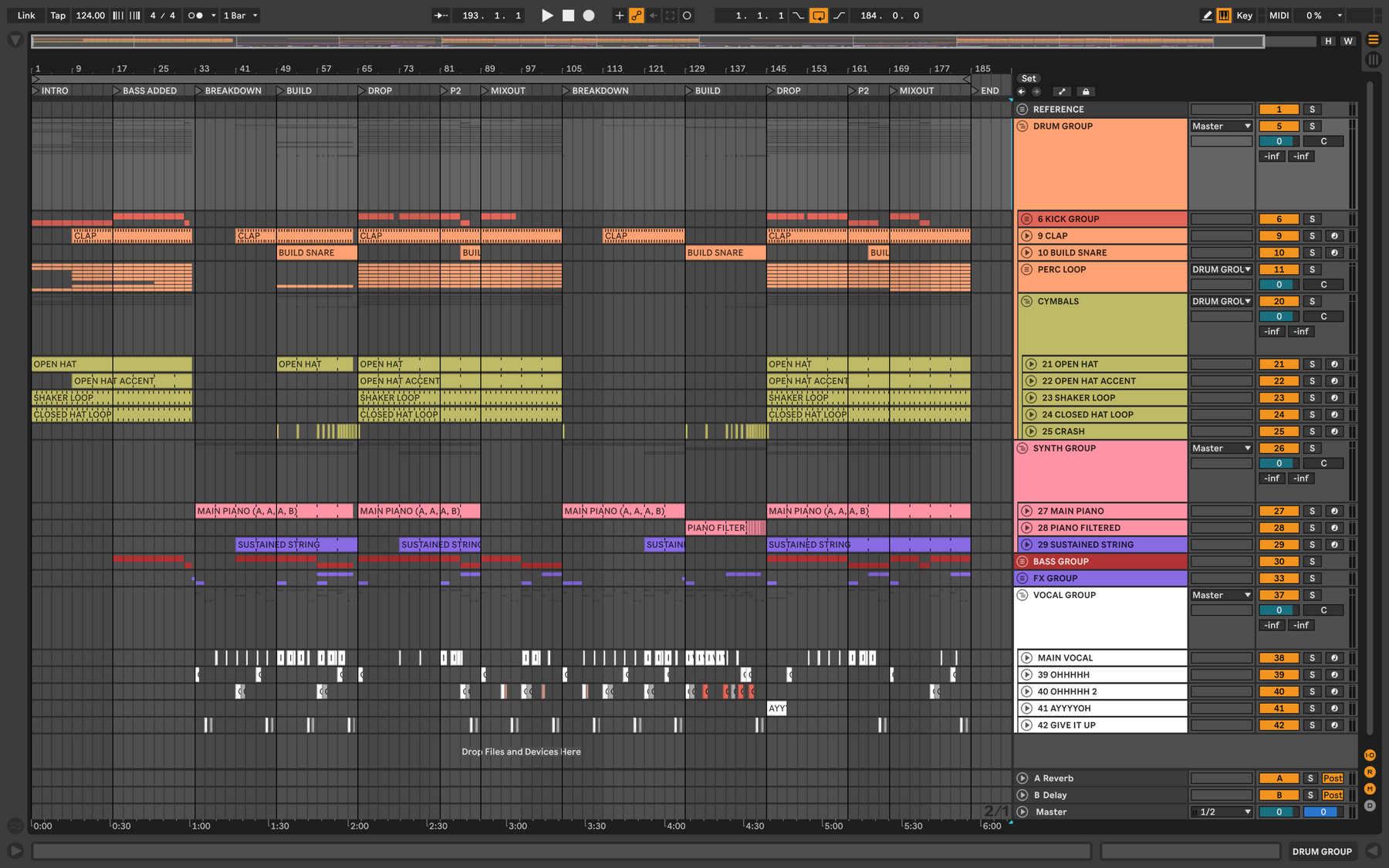Click the Follow playback icon

coord(441,15)
